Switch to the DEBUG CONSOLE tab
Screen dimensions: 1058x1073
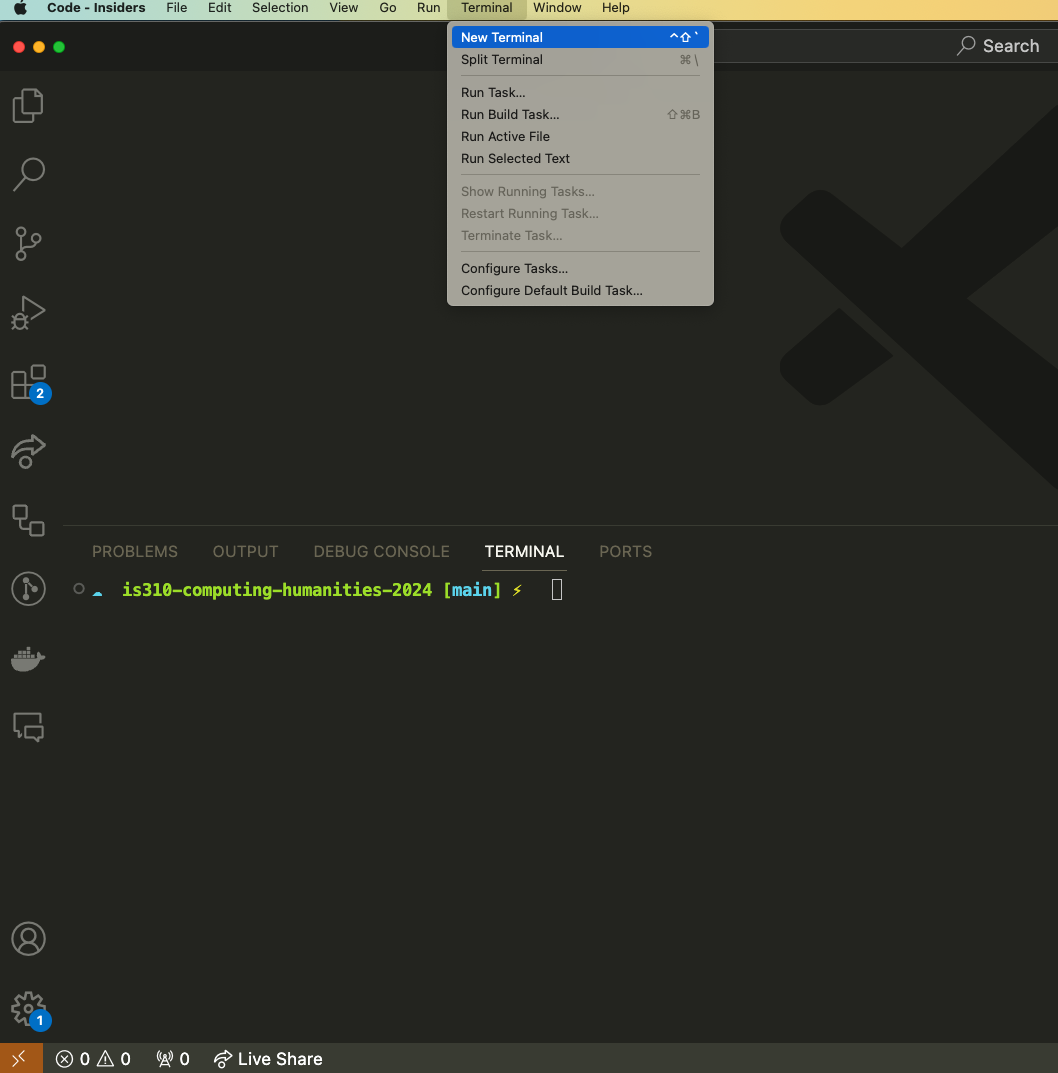tap(381, 552)
